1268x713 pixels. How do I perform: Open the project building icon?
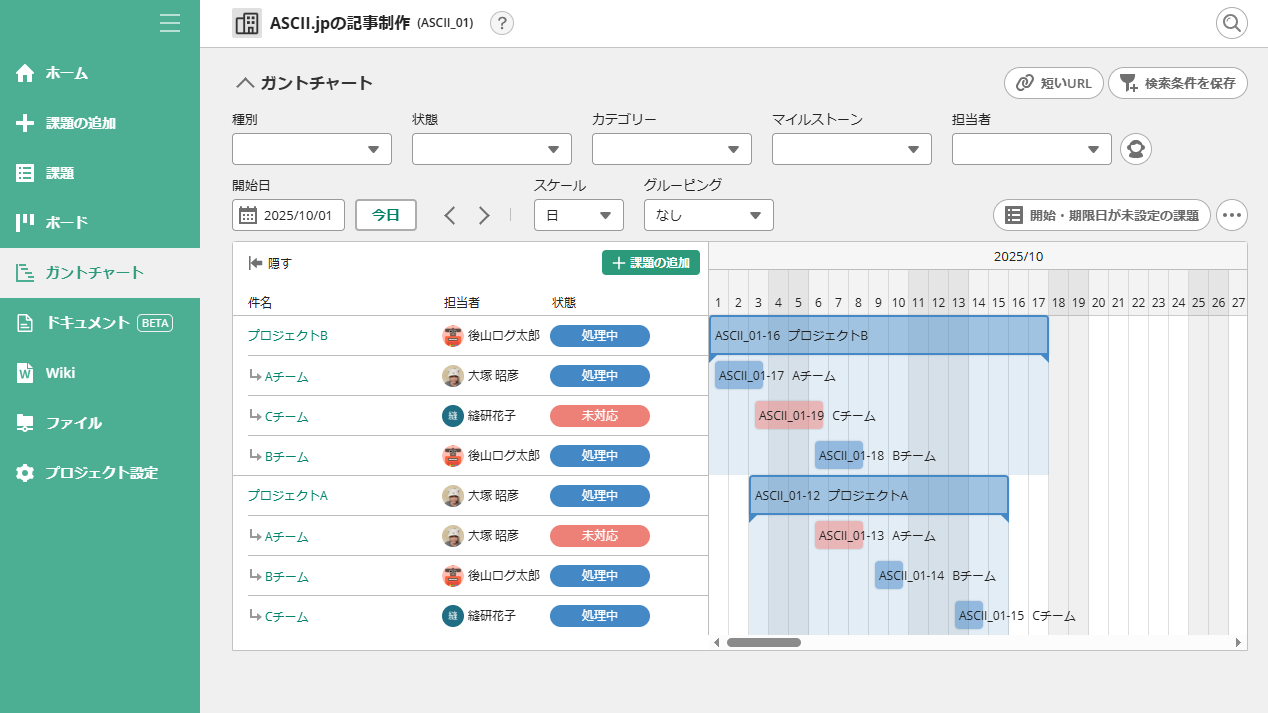click(x=247, y=23)
